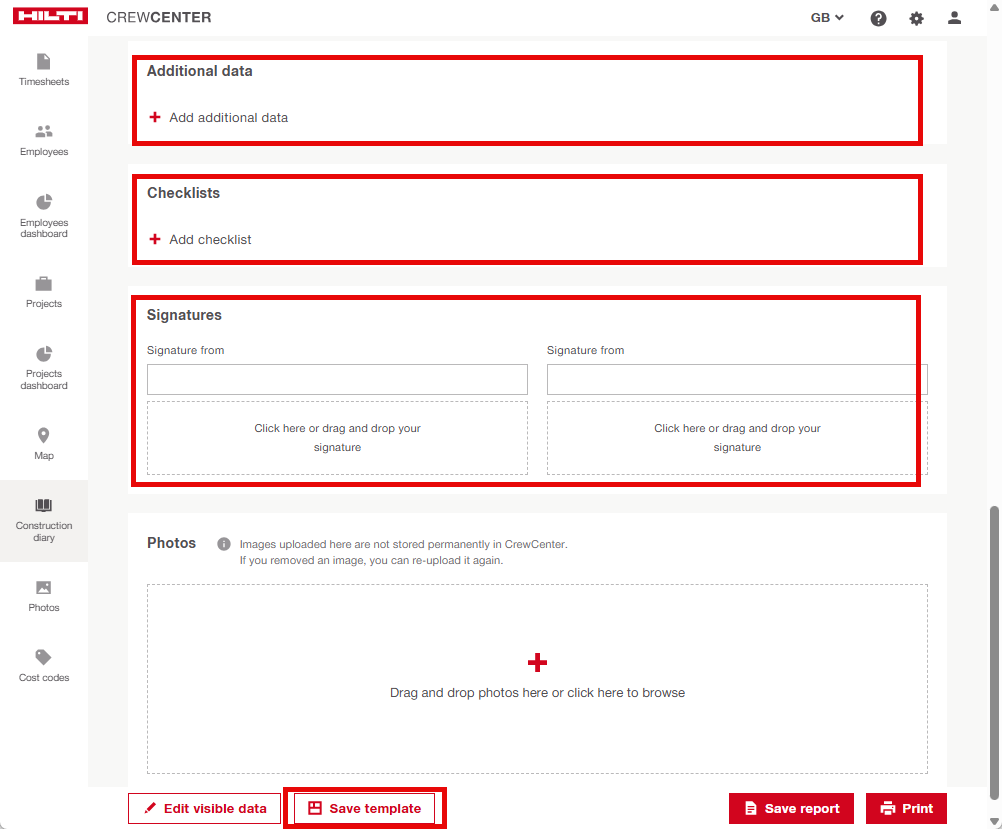Click the help question mark icon
Screen dimensions: 1002x829
(x=878, y=18)
